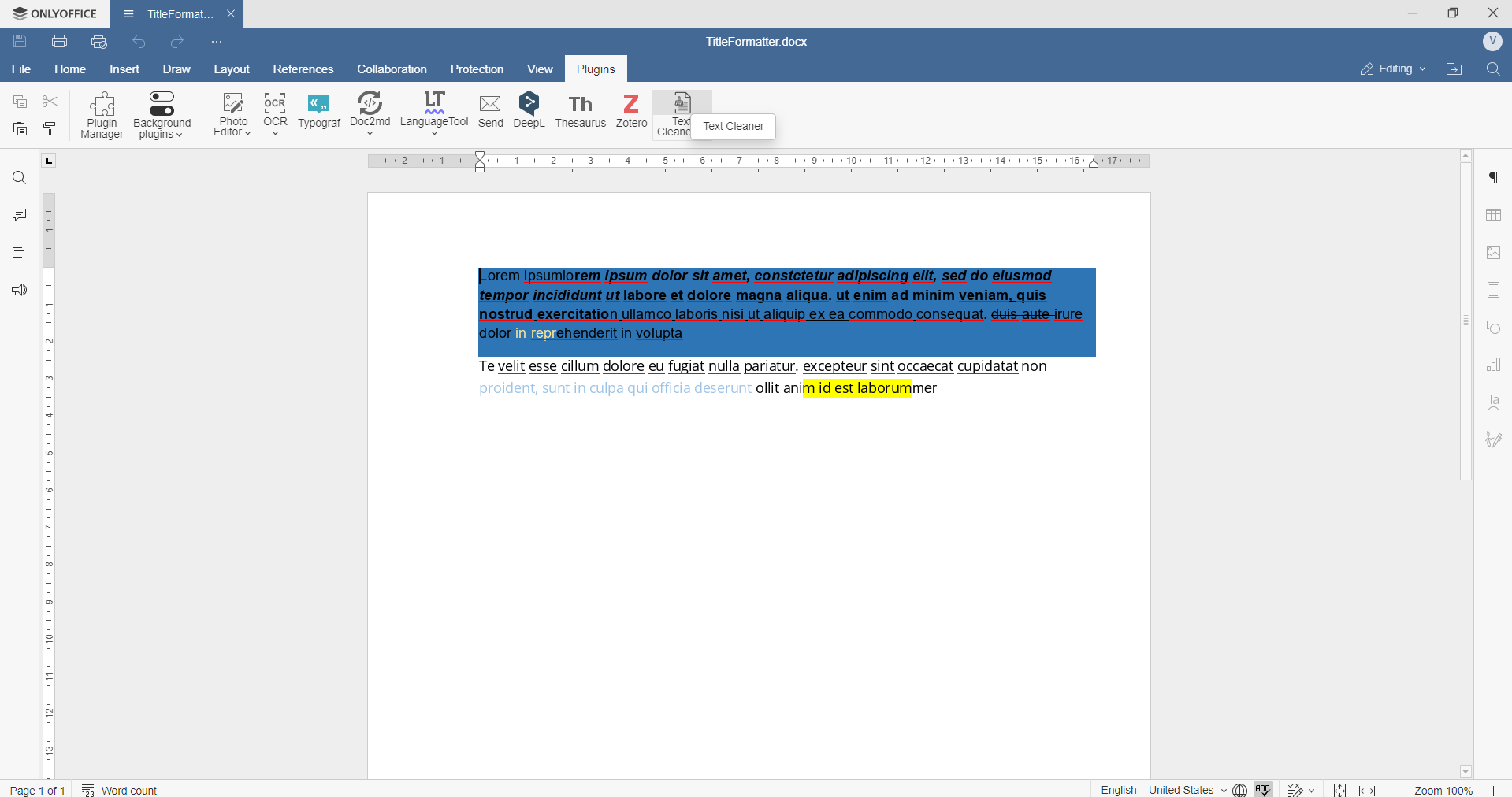Screen dimensions: 1512x797
Task: Click the search icon in the top right
Action: (x=1493, y=69)
